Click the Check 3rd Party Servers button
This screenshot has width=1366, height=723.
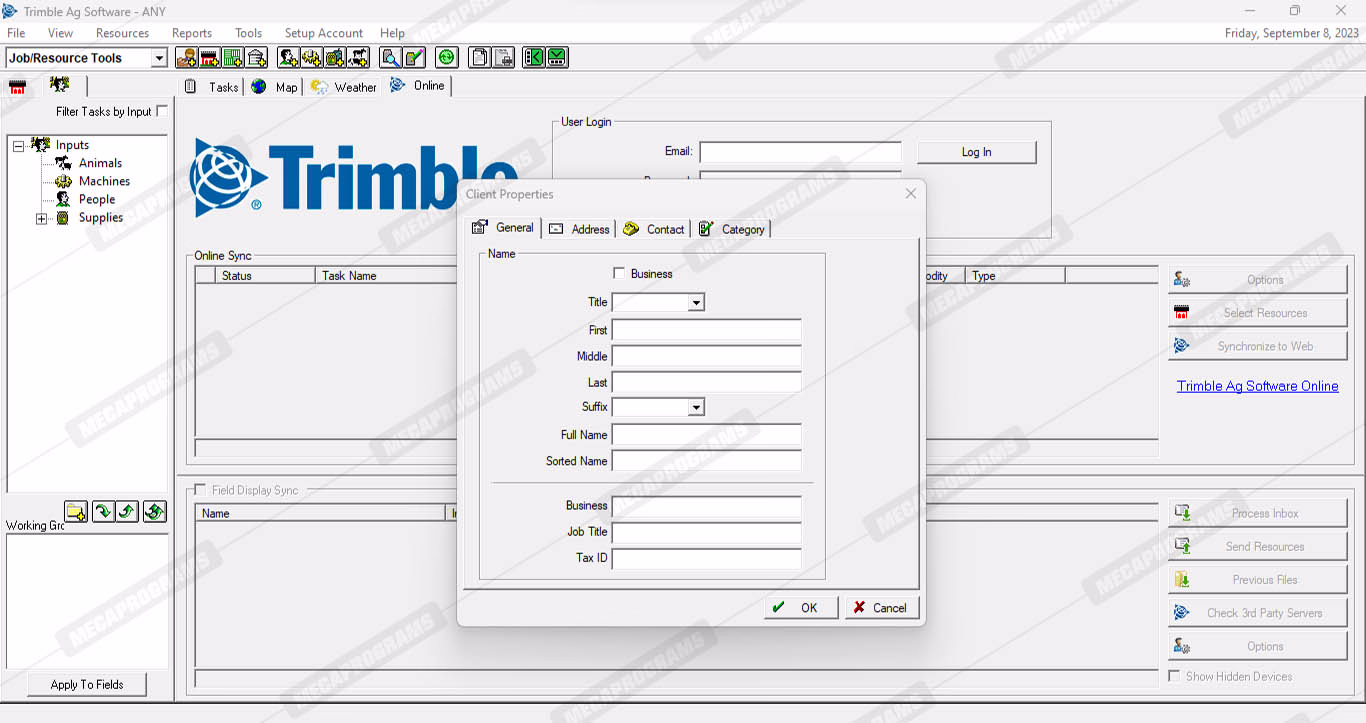[1258, 613]
